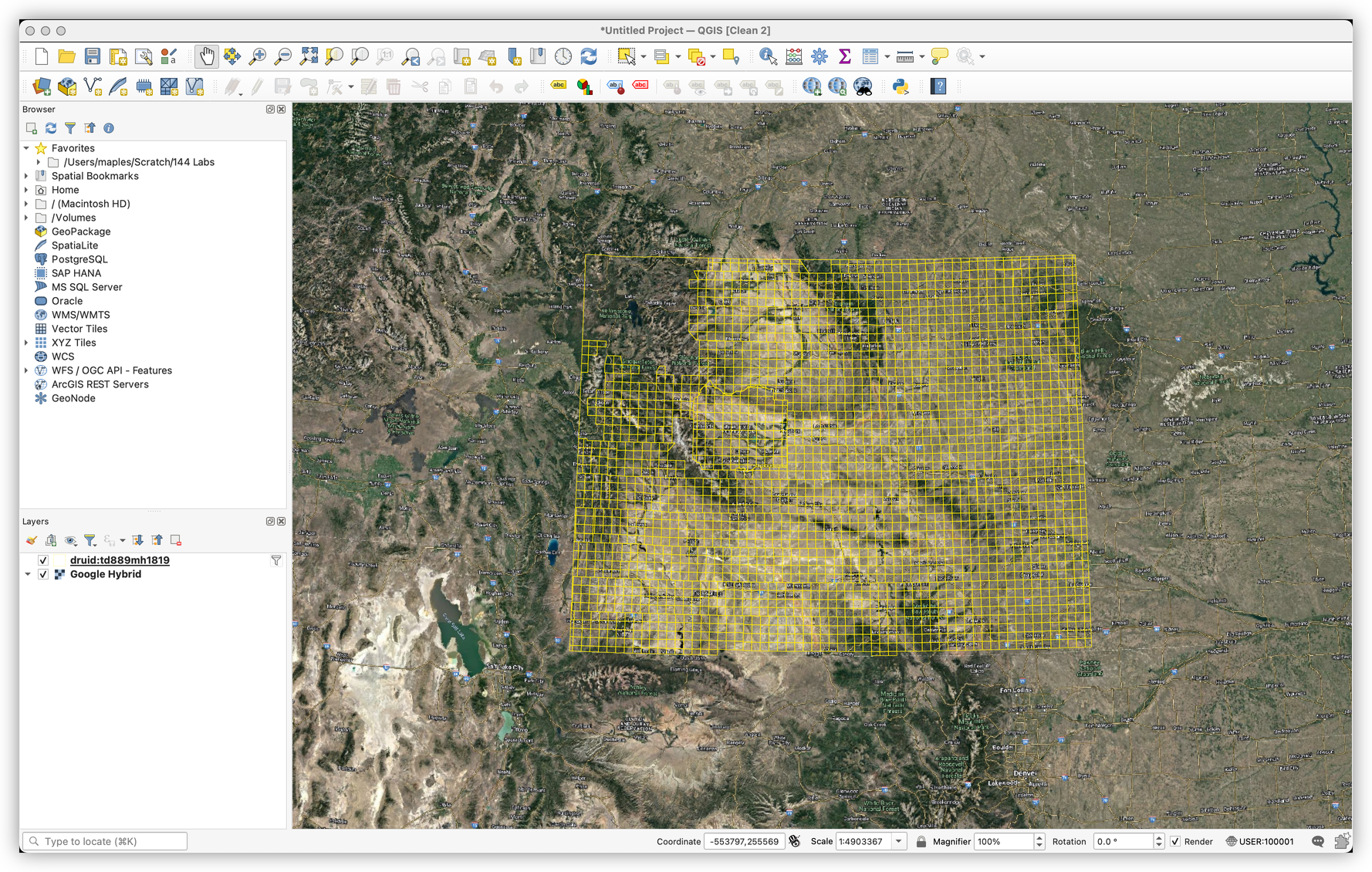
Task: Click the Refresh map icon
Action: [x=589, y=56]
